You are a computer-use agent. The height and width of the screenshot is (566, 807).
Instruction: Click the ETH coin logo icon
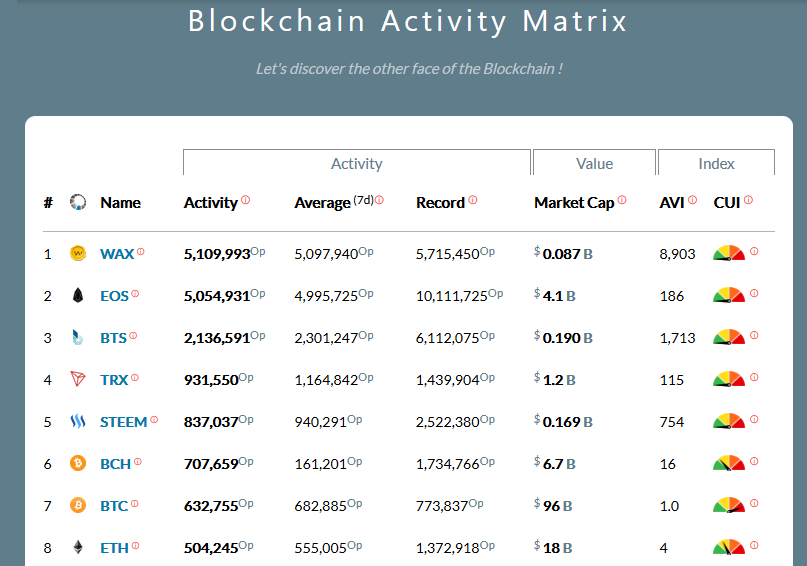coord(78,547)
